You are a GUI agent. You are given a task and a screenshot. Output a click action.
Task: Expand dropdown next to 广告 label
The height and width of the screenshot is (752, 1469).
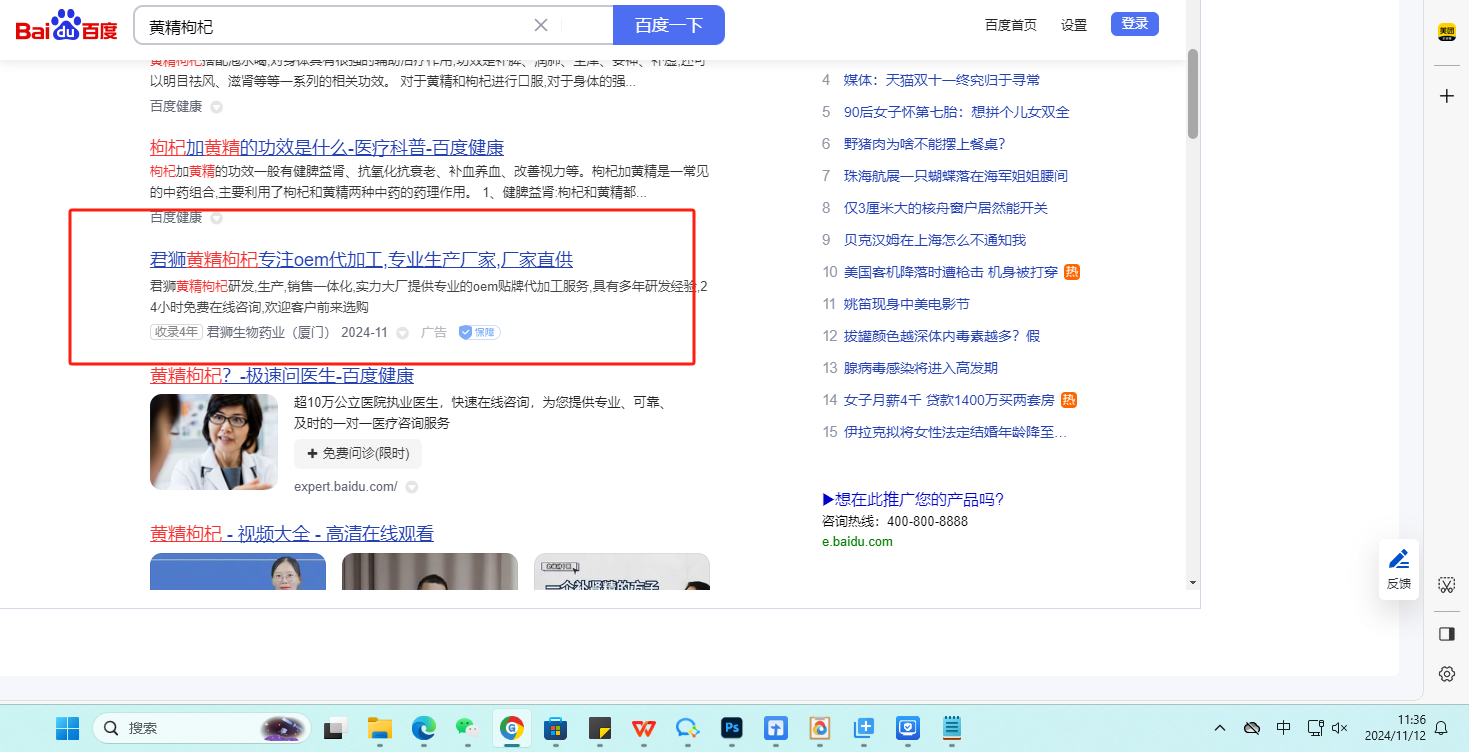tap(403, 333)
